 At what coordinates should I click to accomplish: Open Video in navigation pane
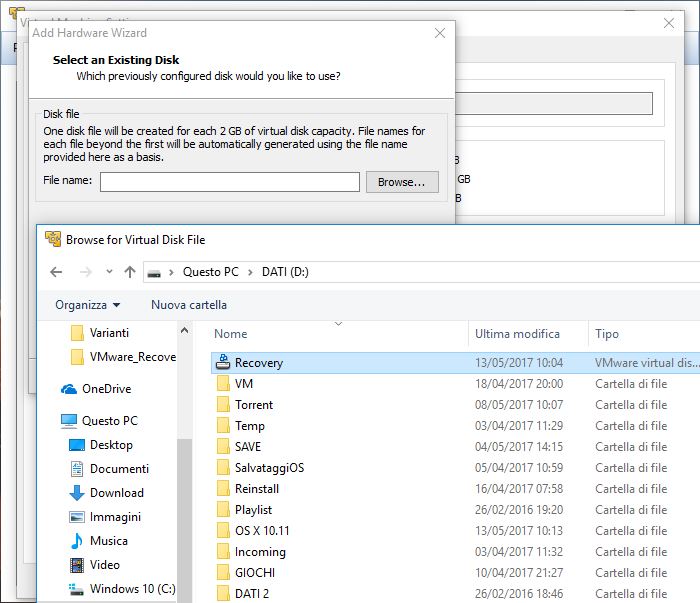(x=95, y=565)
